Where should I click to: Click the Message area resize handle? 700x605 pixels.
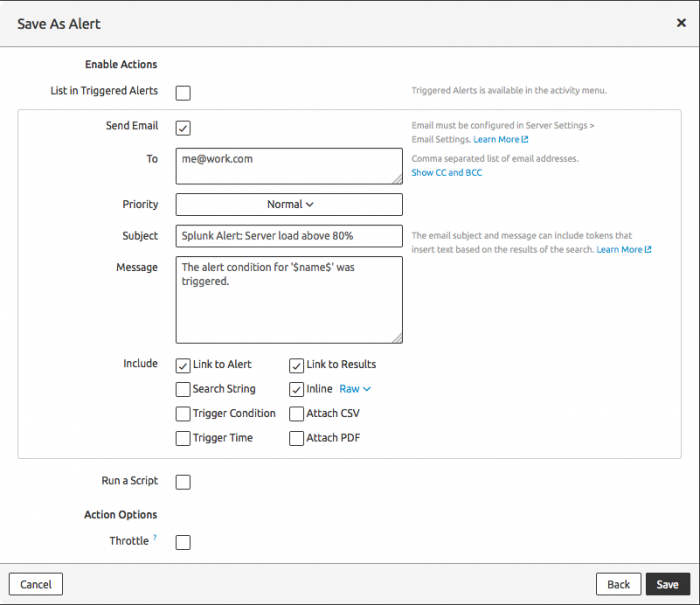tap(397, 338)
